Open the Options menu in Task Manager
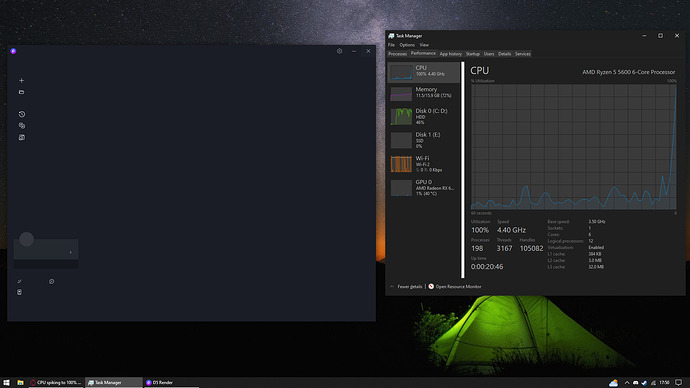Screen dimensions: 690x388 [407, 45]
